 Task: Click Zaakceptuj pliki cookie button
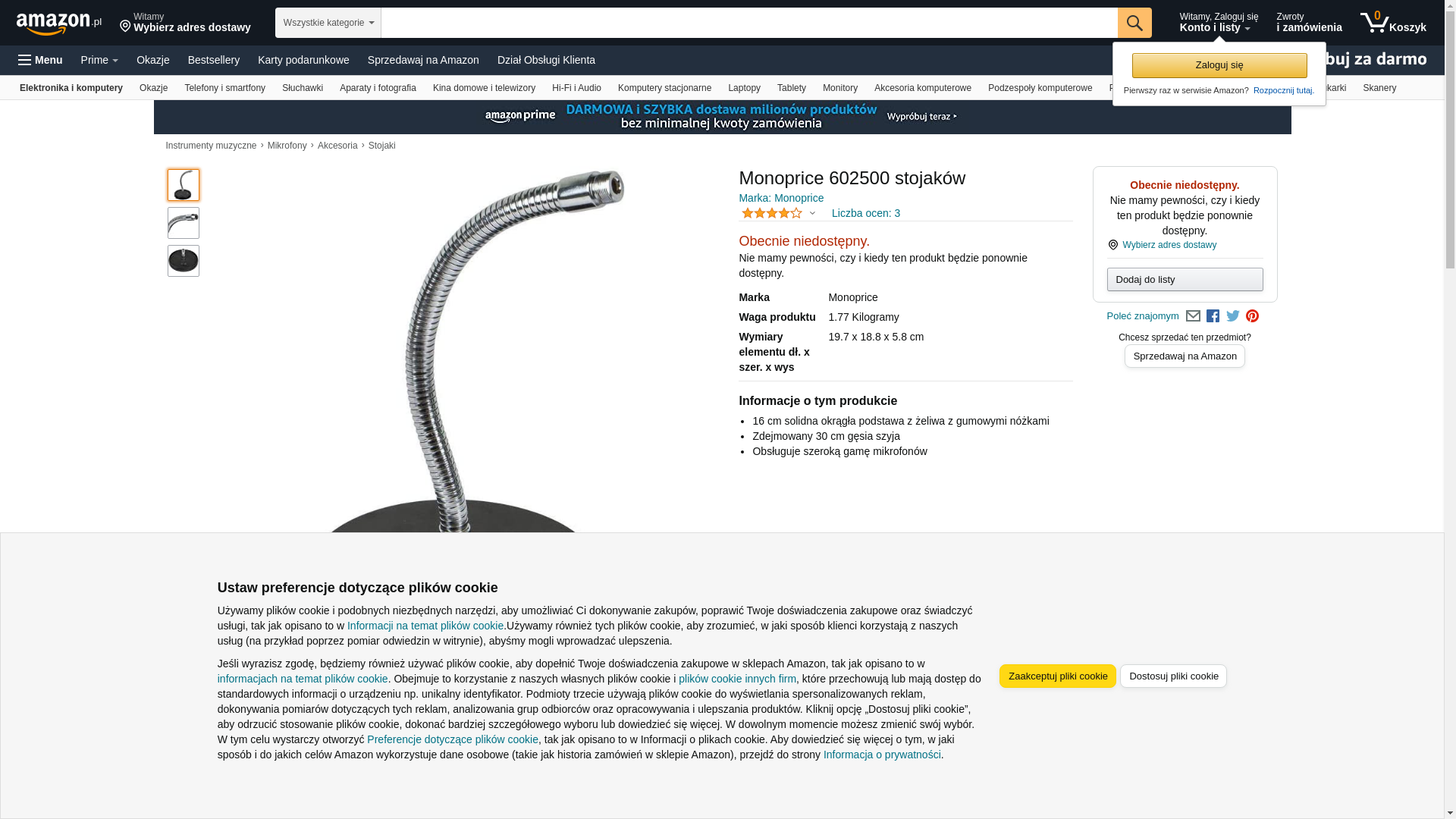[x=1058, y=676]
